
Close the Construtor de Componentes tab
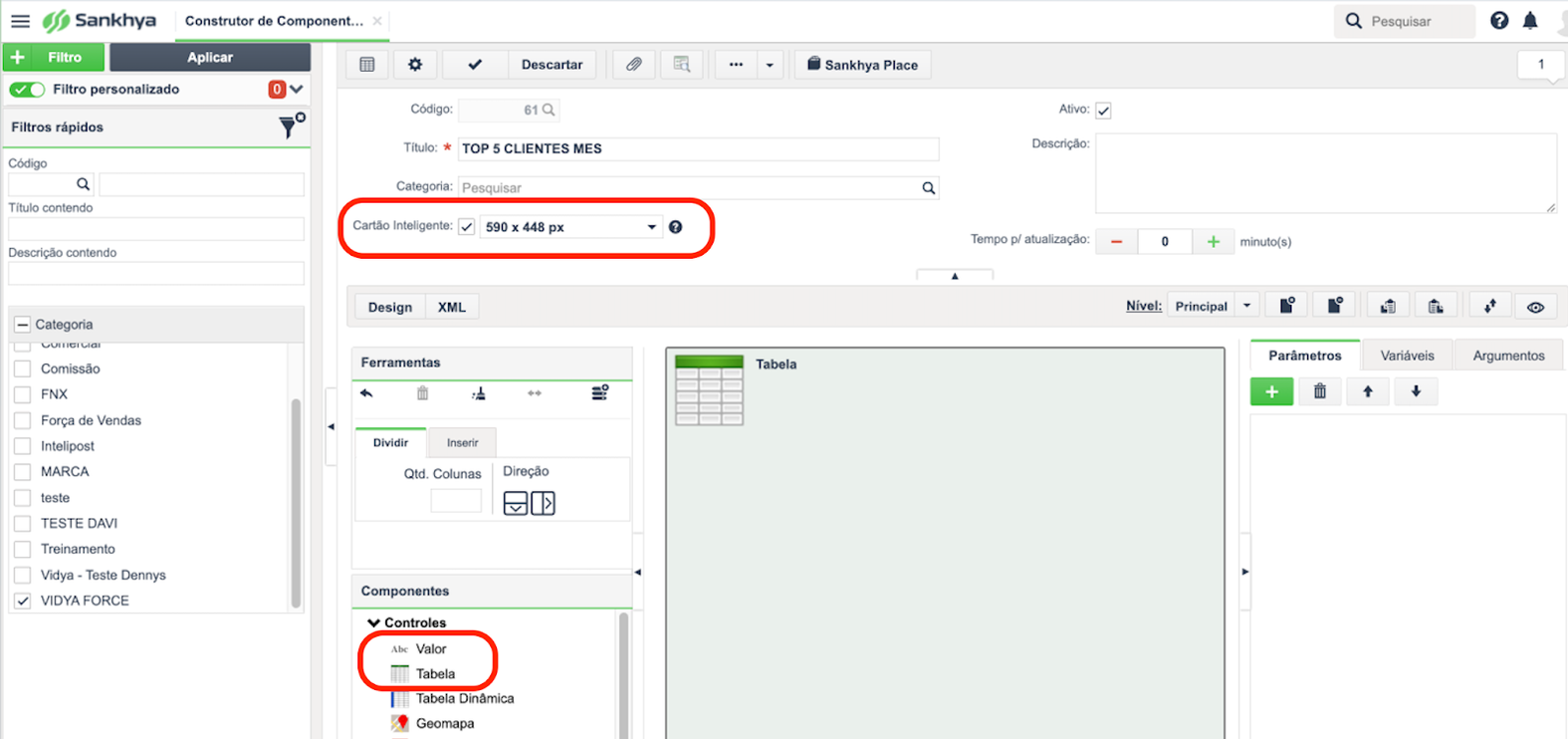tap(377, 21)
